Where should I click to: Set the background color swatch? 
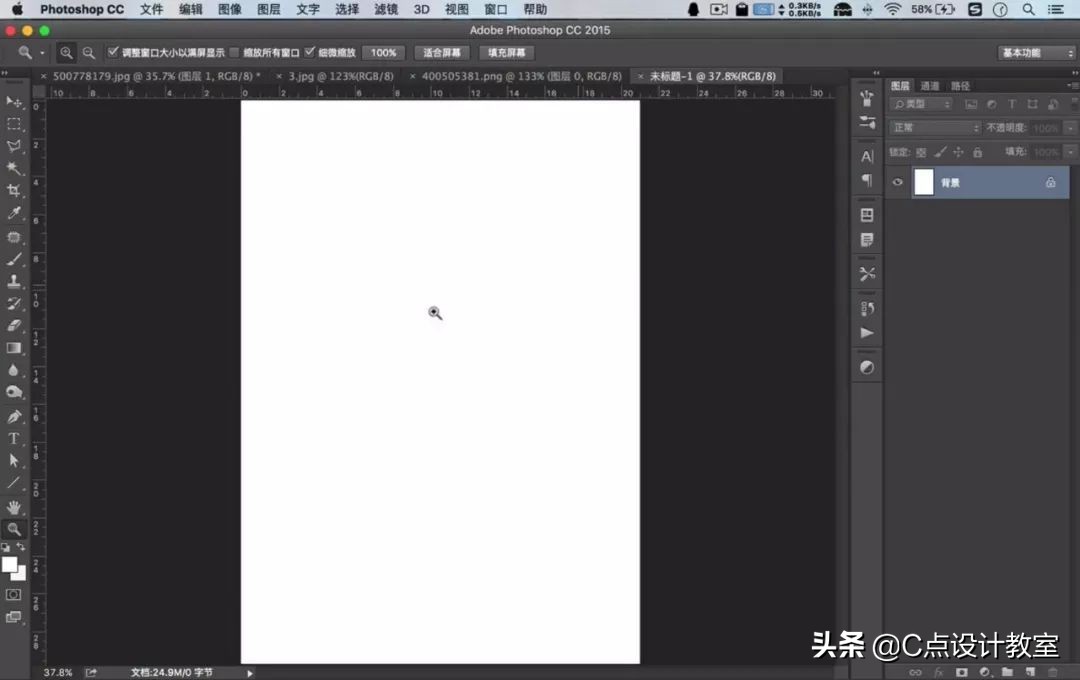[x=21, y=575]
